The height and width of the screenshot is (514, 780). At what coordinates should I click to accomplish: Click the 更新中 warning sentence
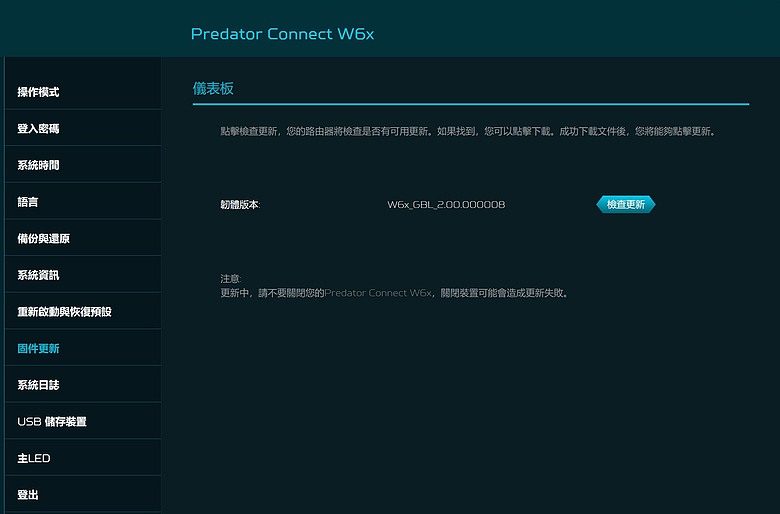click(394, 293)
